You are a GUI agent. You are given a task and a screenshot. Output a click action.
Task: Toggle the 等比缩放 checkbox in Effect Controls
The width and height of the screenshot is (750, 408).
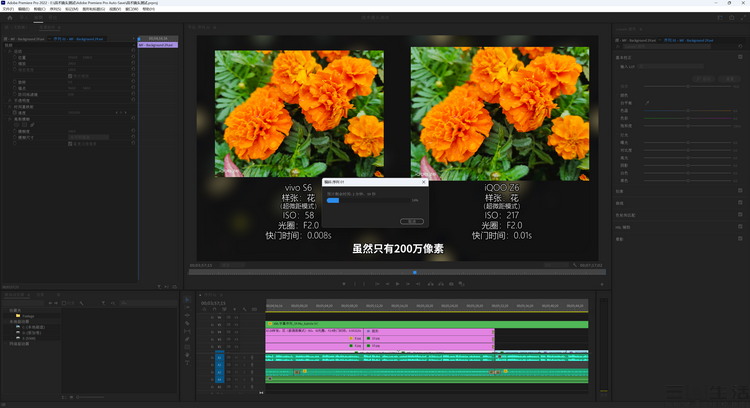(x=70, y=75)
